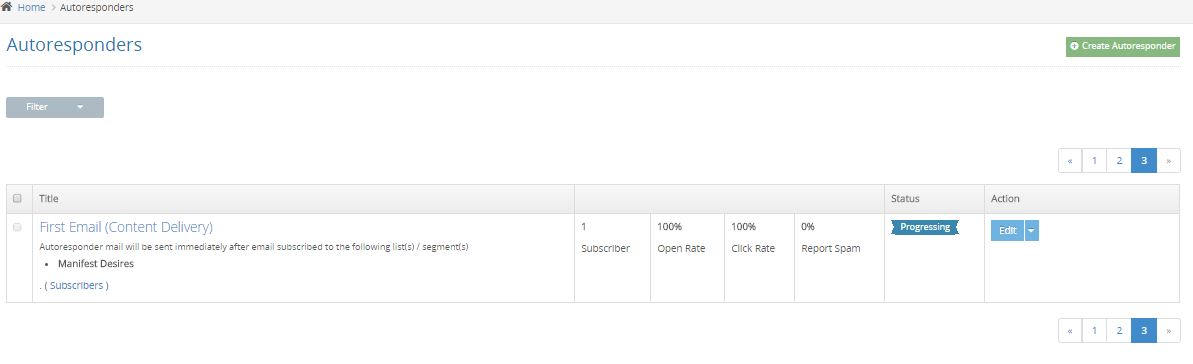Tick the select-all checkbox in table header
Screen dimensions: 1193x364
pos(17,199)
